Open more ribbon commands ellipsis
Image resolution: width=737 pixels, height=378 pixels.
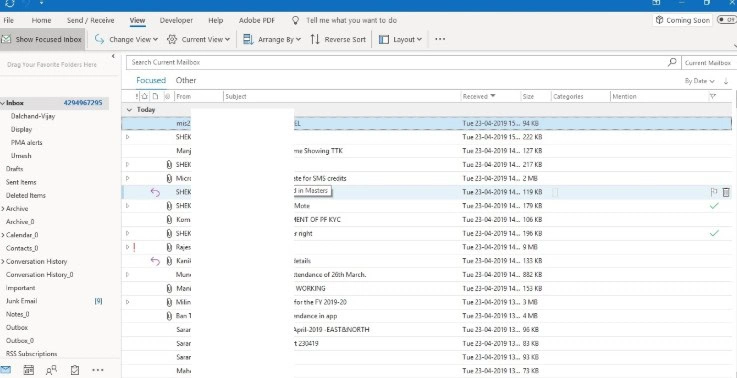(x=440, y=39)
